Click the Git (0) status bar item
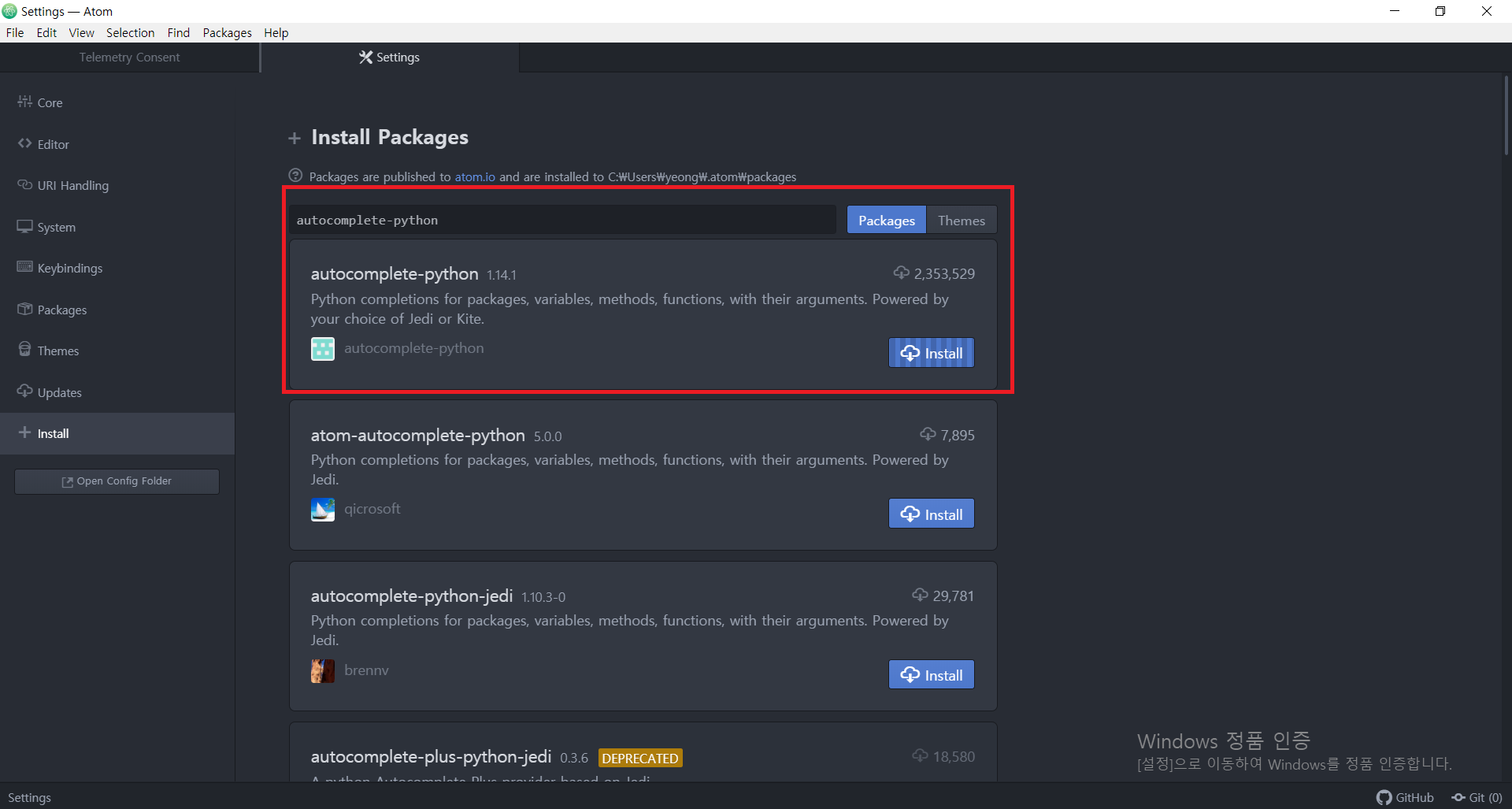Image resolution: width=1512 pixels, height=809 pixels. click(1477, 797)
